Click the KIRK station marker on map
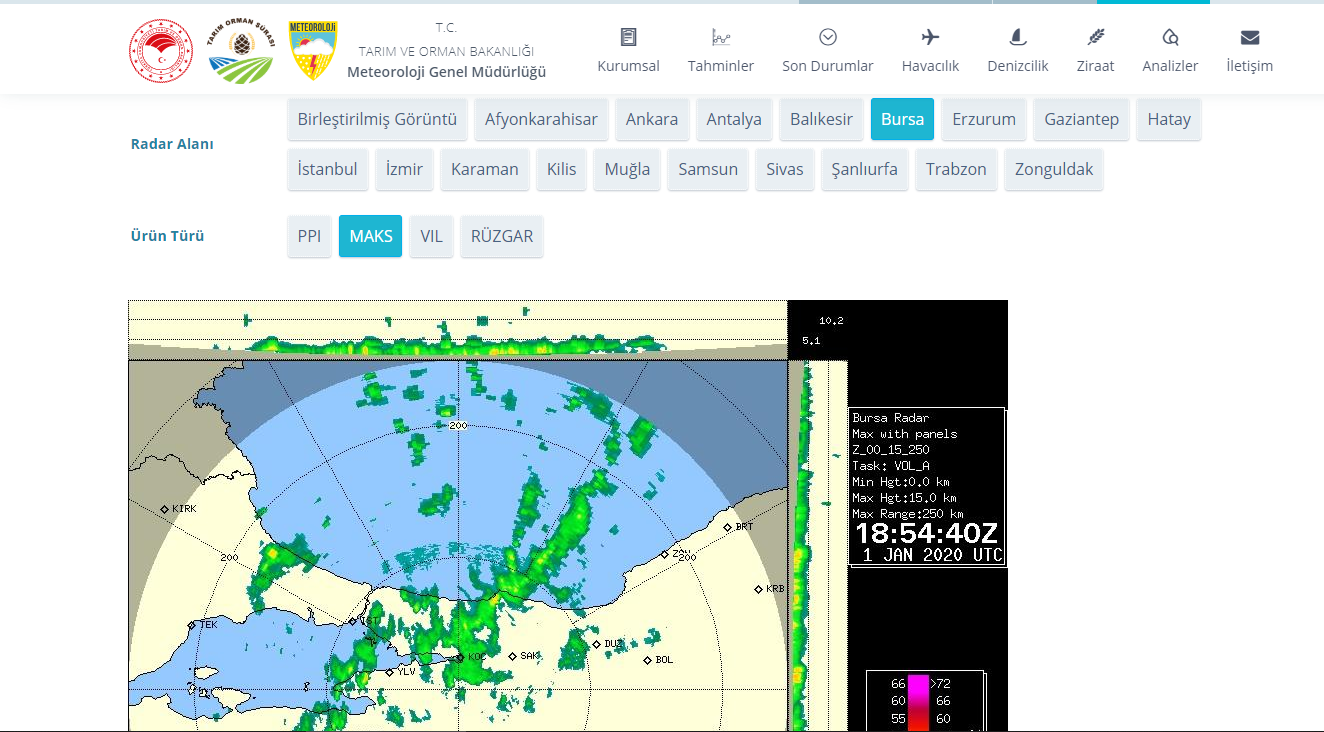Image resolution: width=1324 pixels, height=732 pixels. click(165, 509)
